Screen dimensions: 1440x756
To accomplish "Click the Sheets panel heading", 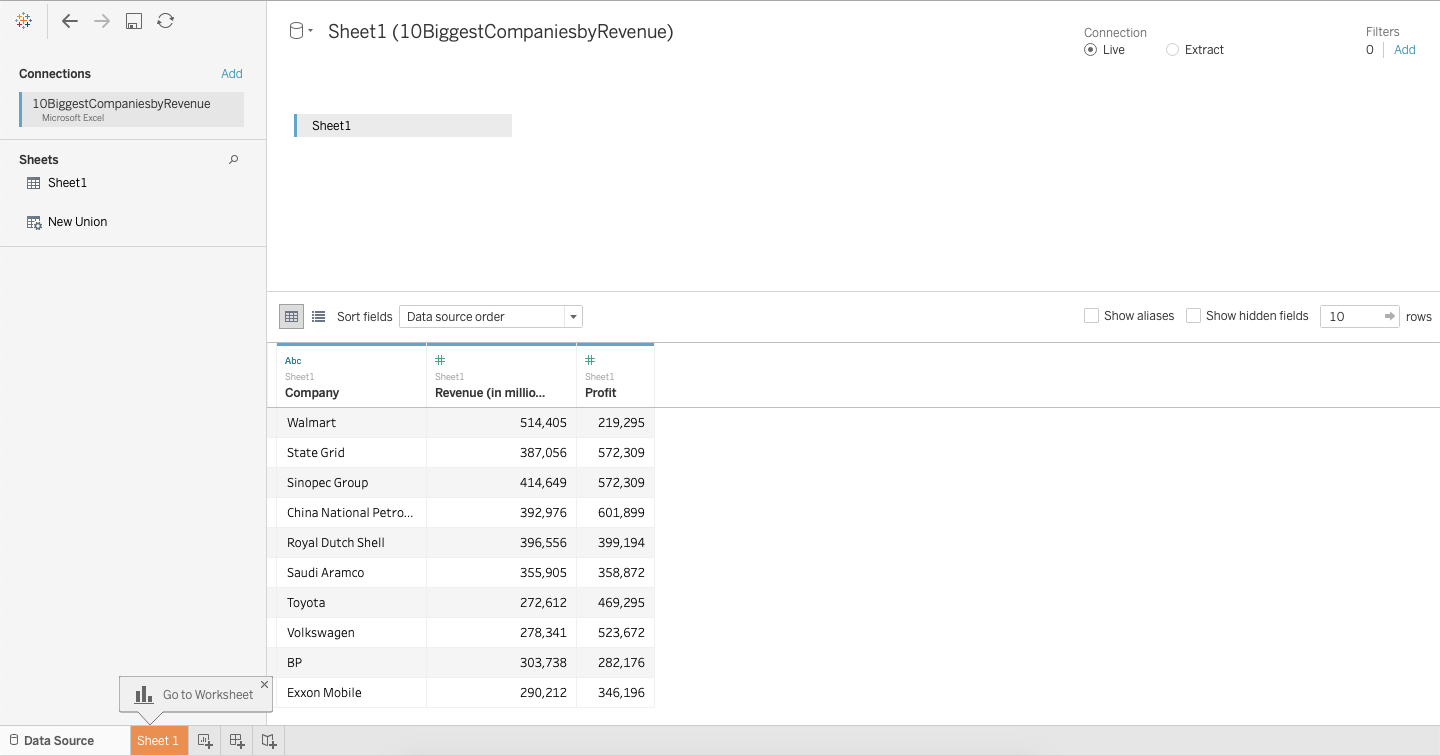I will pyautogui.click(x=39, y=160).
